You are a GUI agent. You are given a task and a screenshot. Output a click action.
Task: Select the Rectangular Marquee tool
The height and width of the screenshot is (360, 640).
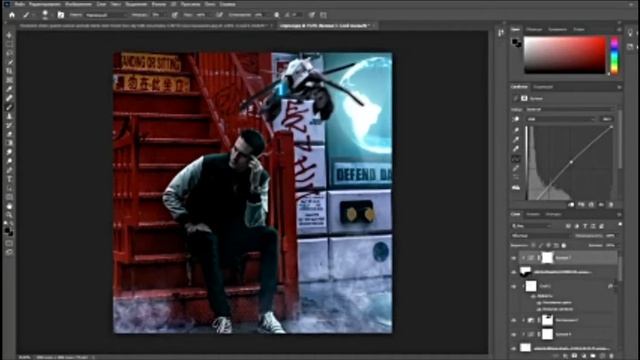(x=9, y=44)
